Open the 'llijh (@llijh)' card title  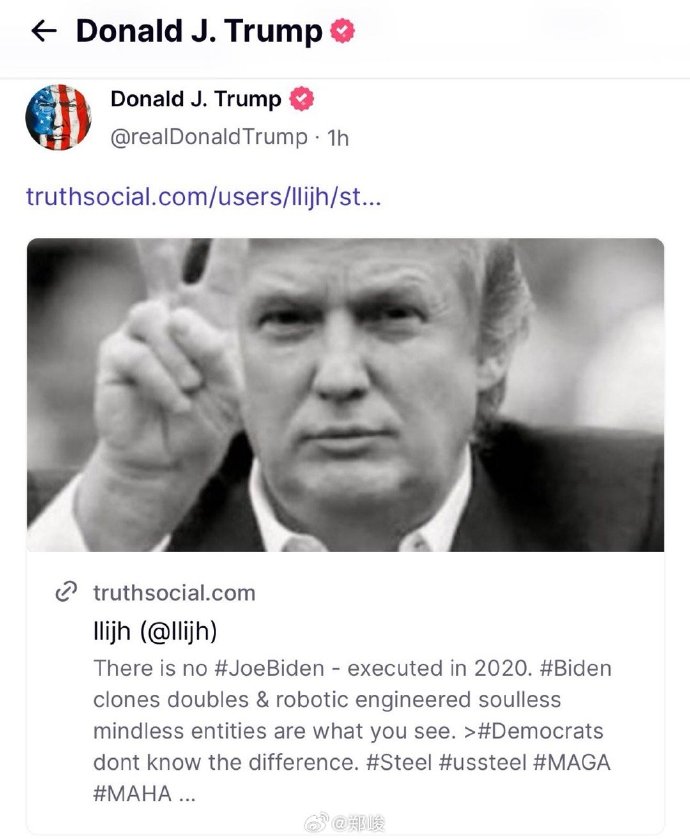[x=155, y=632]
